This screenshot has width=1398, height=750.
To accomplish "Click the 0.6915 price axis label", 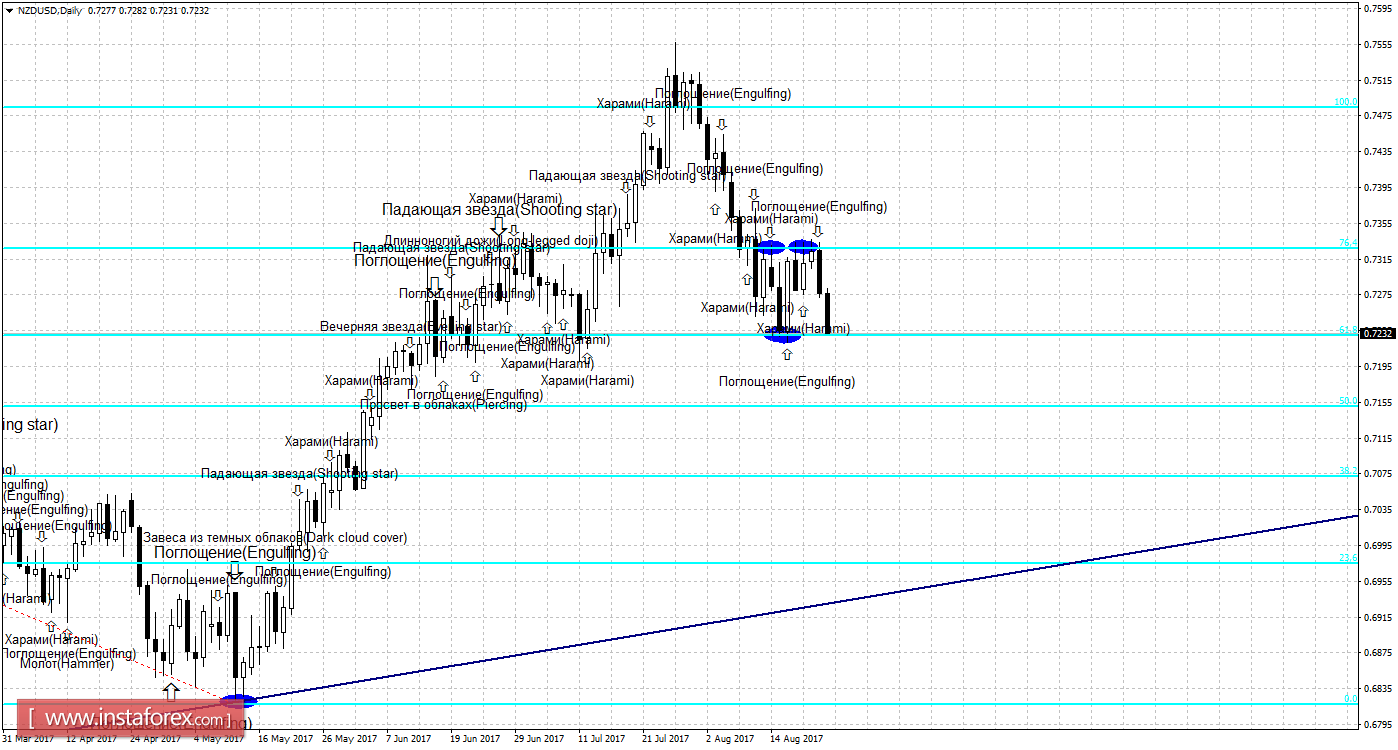I will coord(1377,618).
